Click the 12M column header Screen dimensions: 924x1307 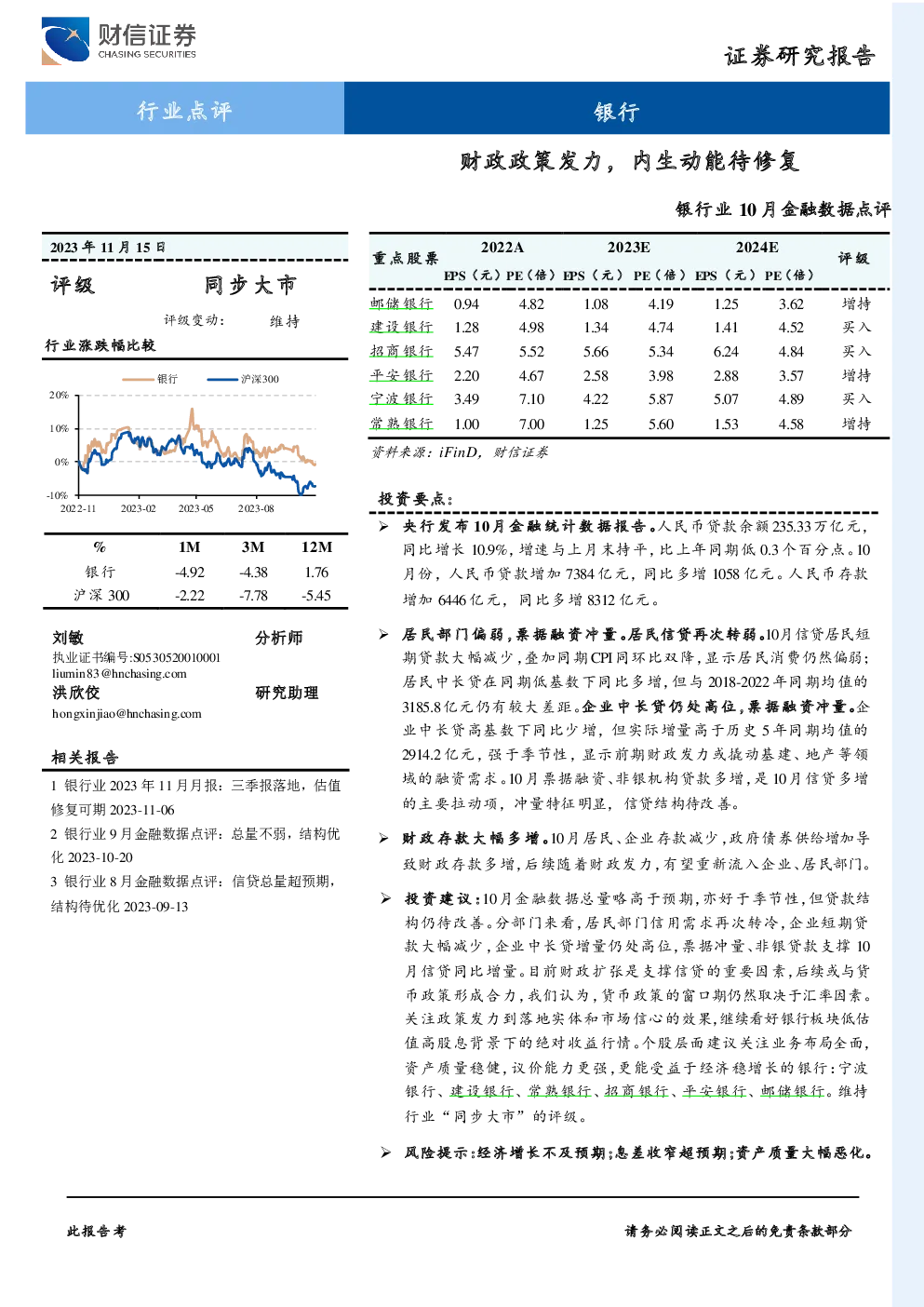[316, 547]
